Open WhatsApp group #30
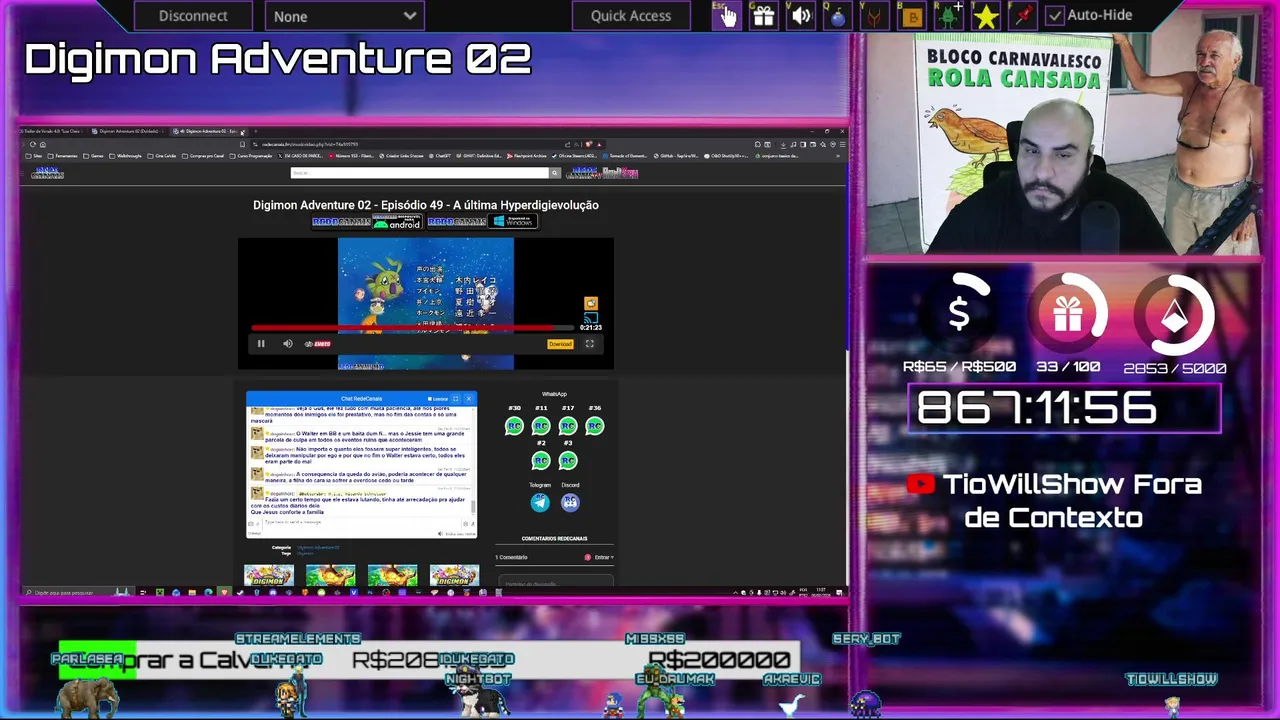Viewport: 1280px width, 720px height. [514, 426]
